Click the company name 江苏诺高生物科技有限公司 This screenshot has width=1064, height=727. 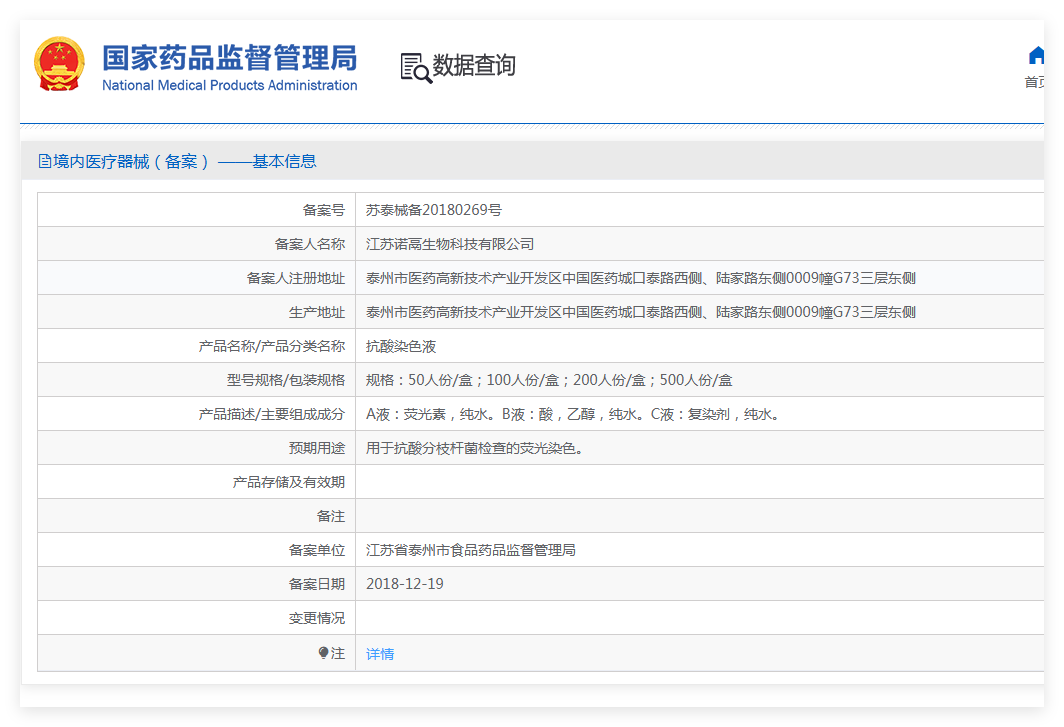[x=450, y=244]
